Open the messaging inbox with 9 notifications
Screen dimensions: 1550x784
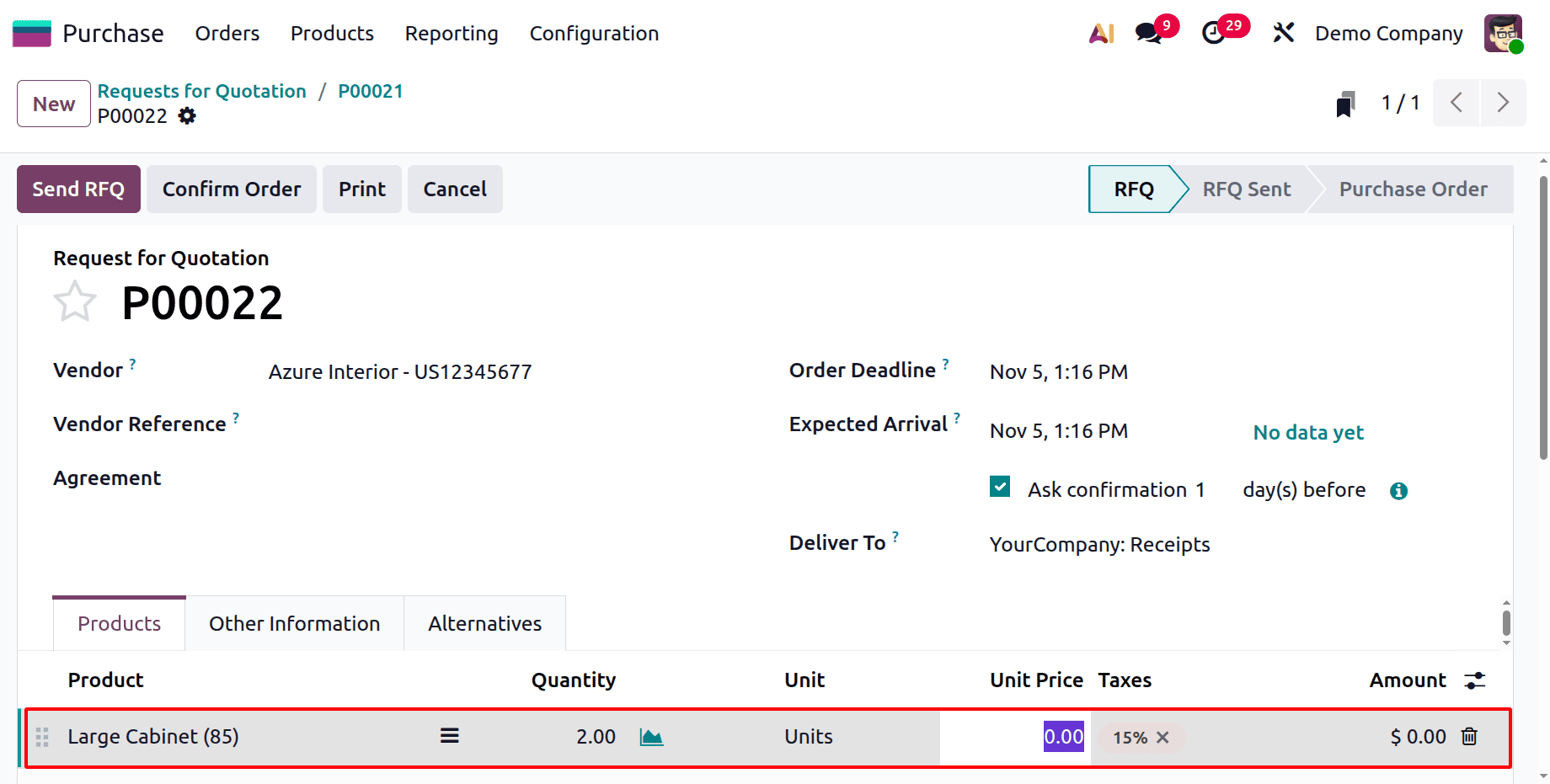(x=1147, y=33)
